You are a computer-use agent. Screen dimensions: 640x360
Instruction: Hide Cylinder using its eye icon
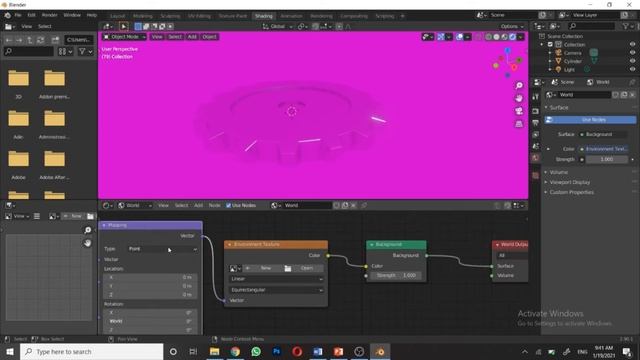click(x=633, y=61)
